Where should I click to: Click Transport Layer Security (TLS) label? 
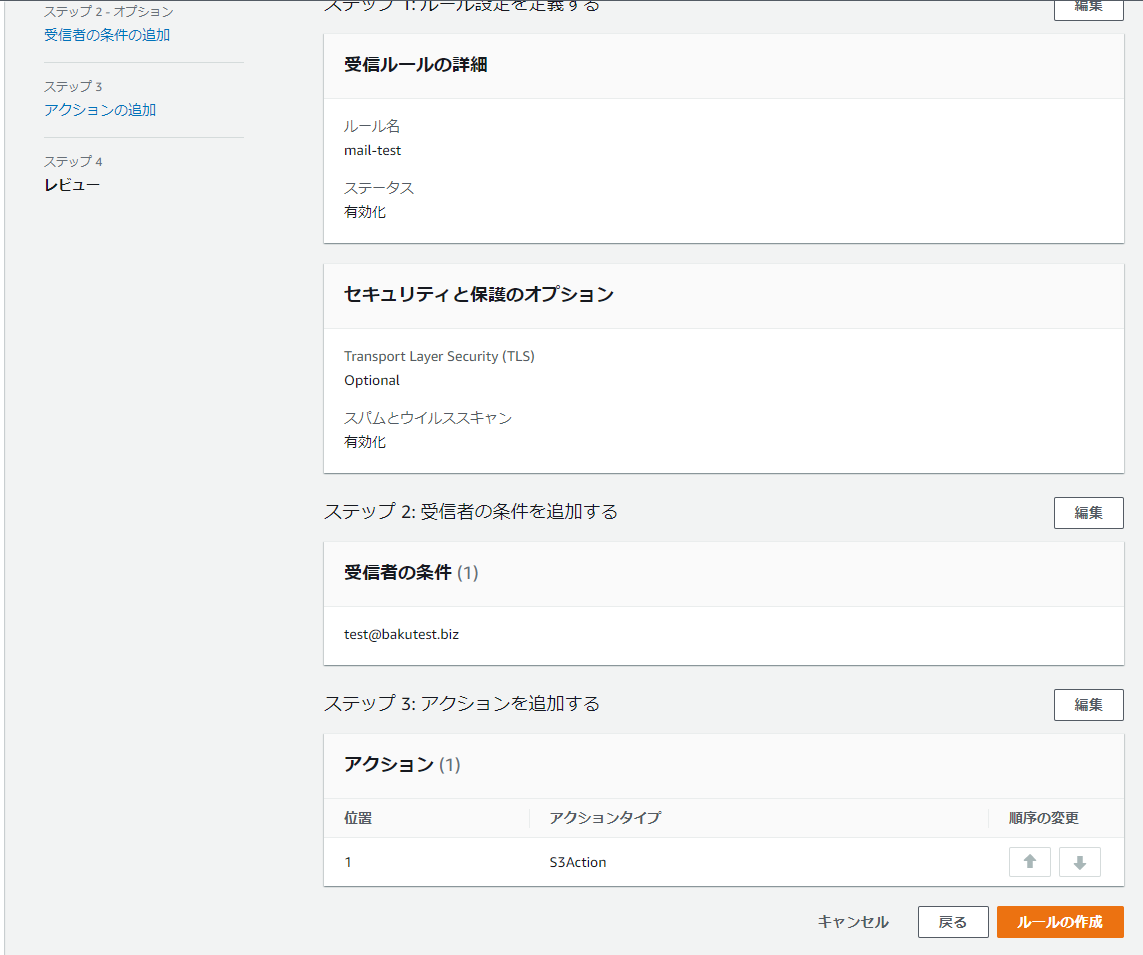coord(440,356)
